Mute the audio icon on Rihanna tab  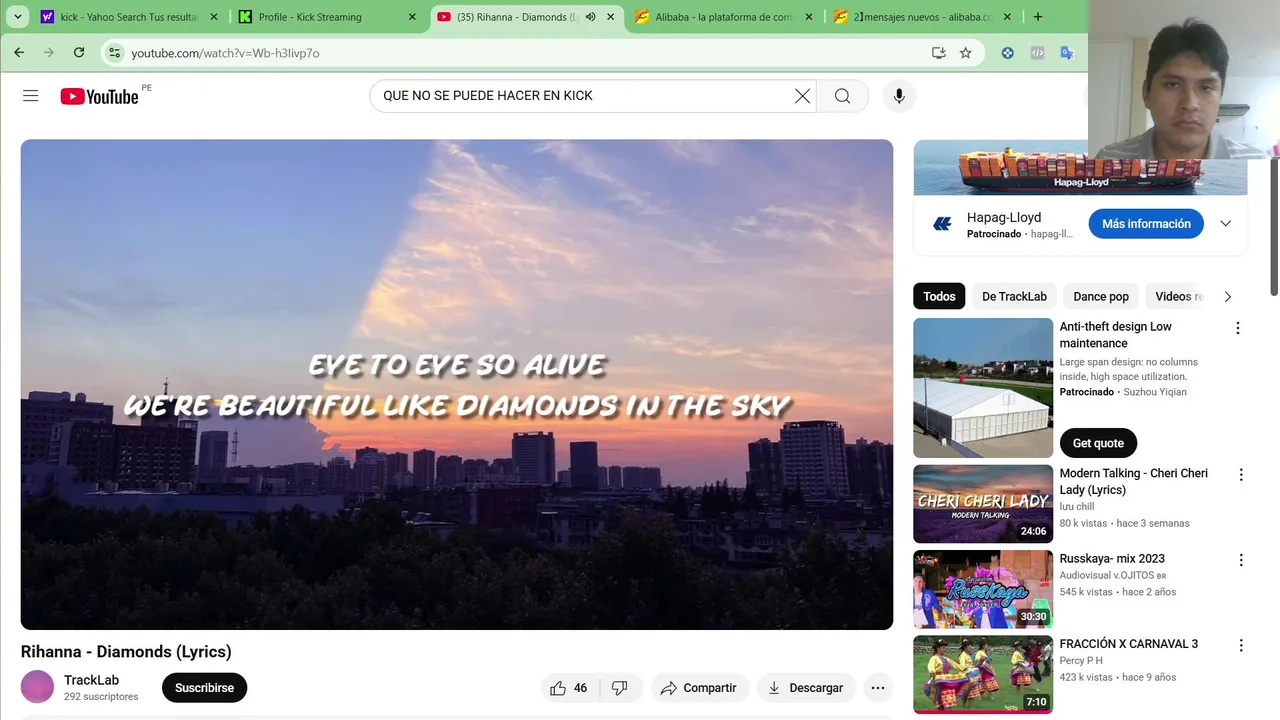point(590,17)
